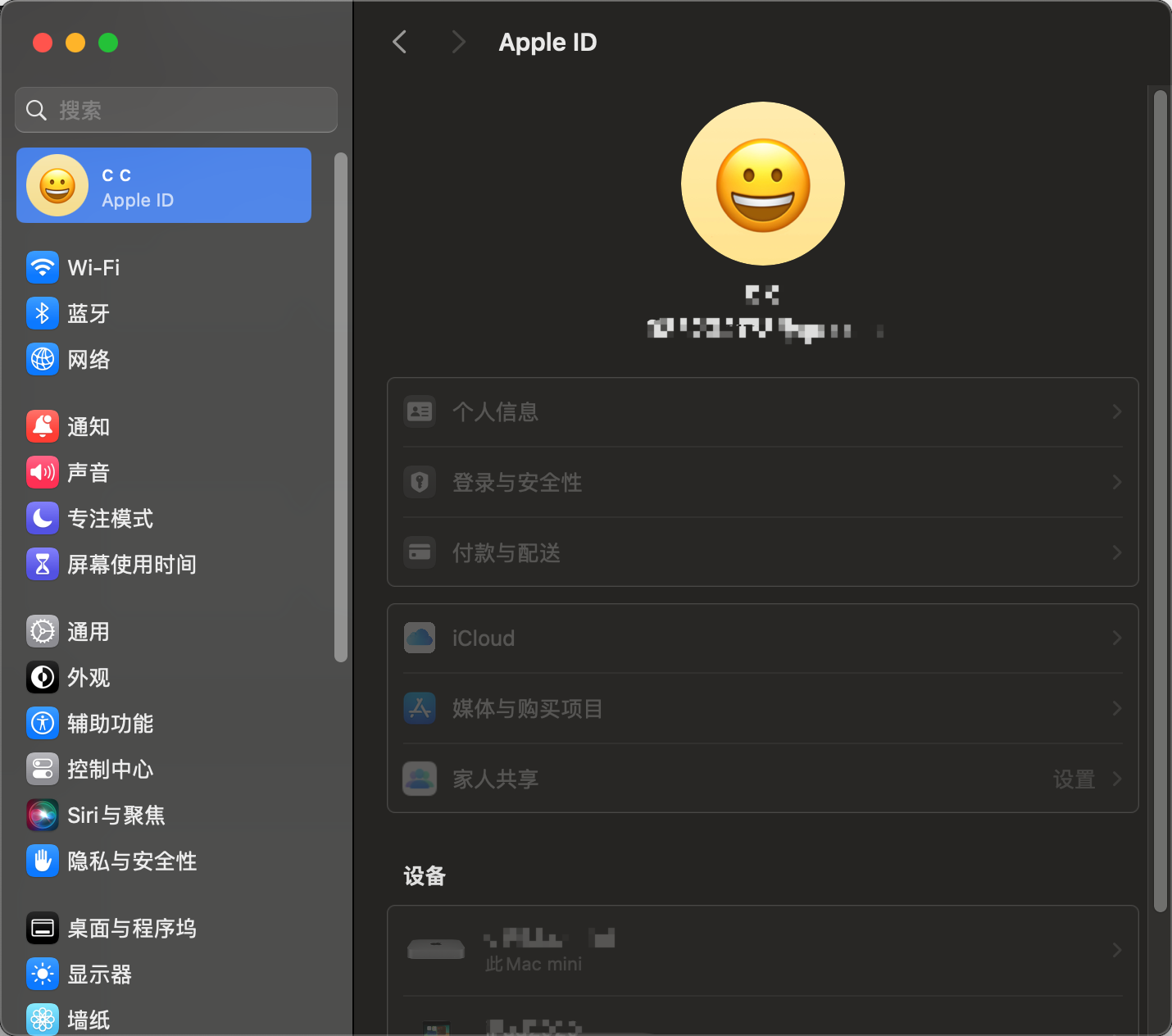Open the Wi-Fi settings icon
This screenshot has height=1036, width=1172.
tap(43, 267)
